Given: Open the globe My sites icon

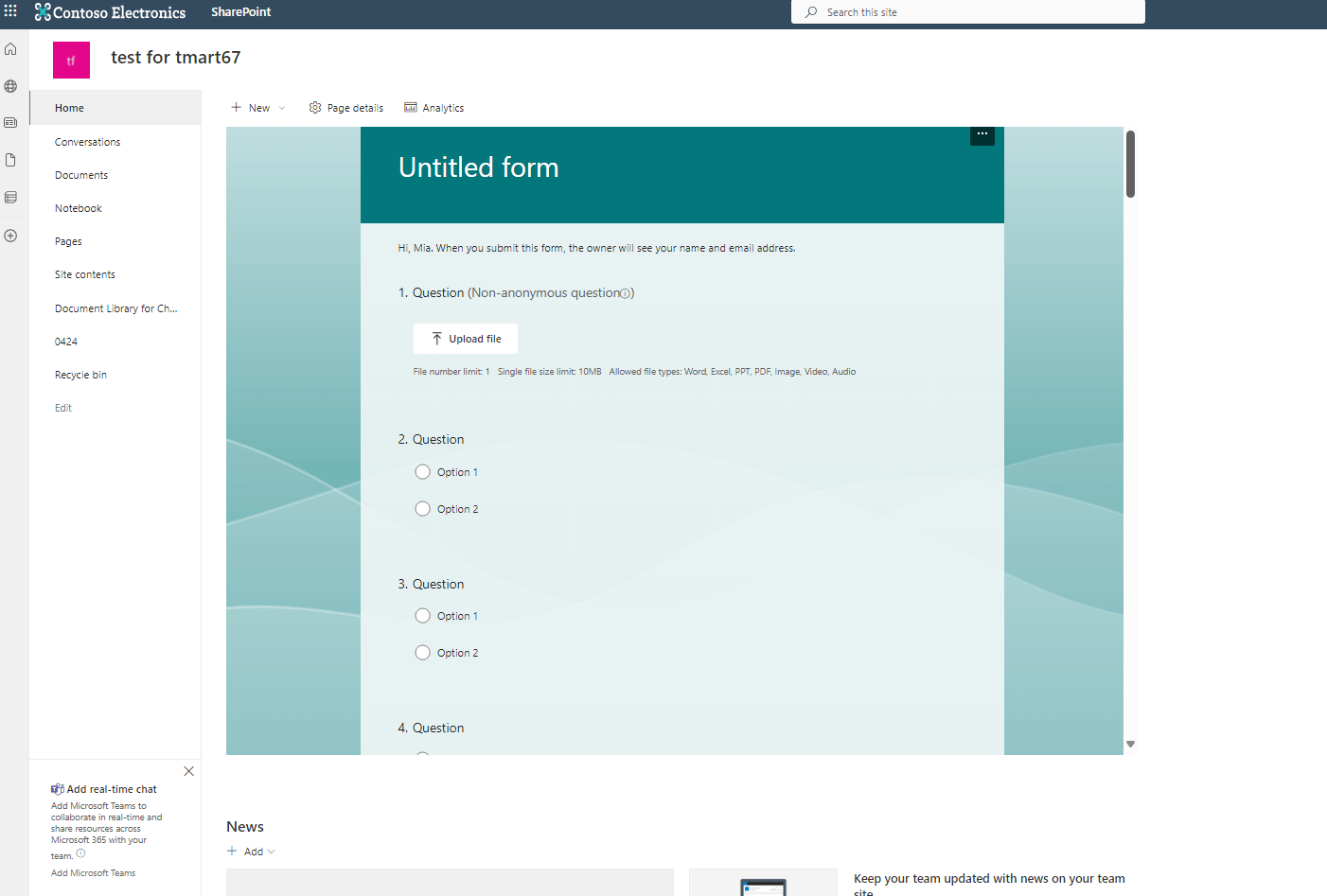Looking at the screenshot, I should 10,86.
